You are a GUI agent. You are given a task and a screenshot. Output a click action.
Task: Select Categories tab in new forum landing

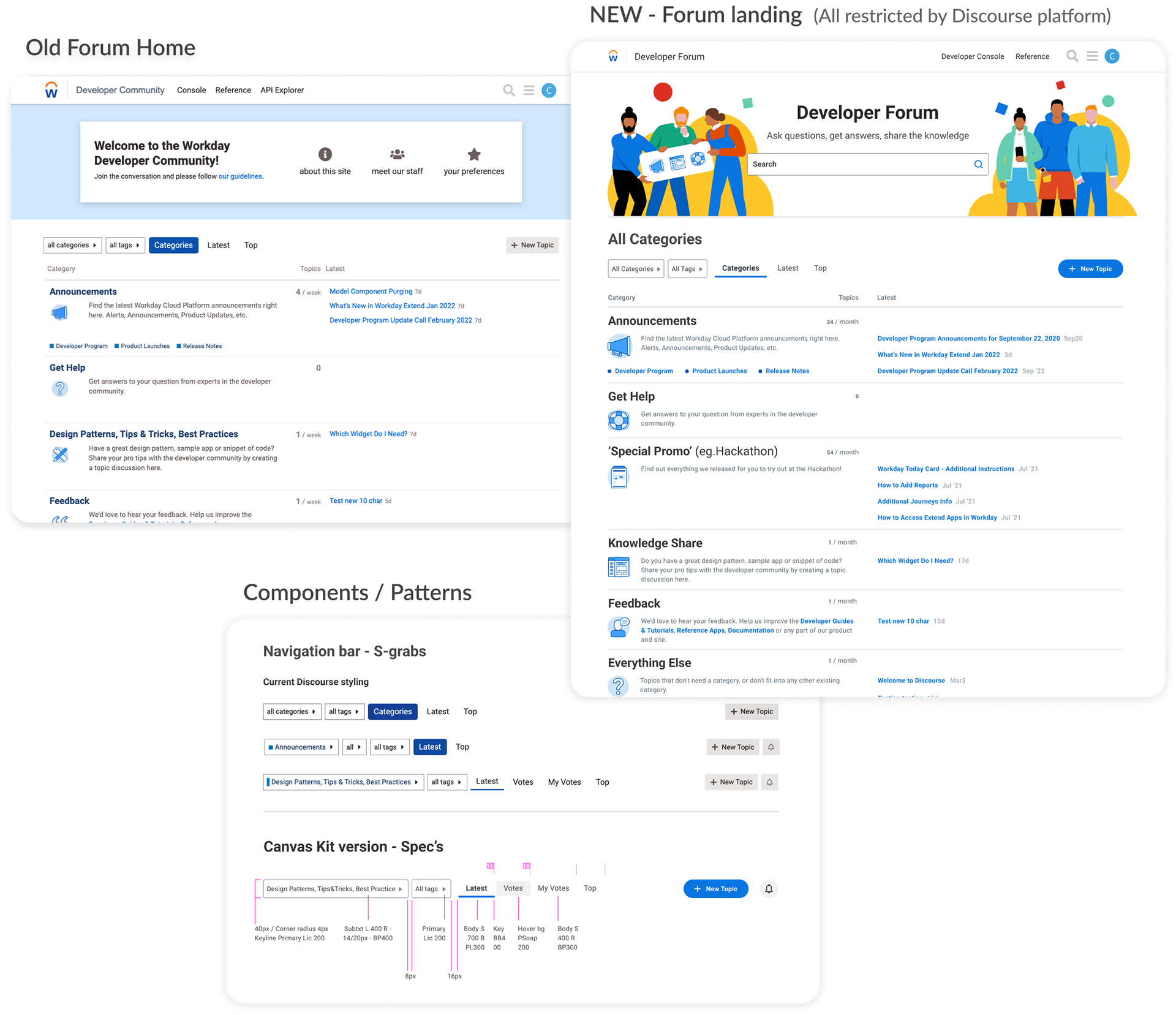(x=741, y=268)
